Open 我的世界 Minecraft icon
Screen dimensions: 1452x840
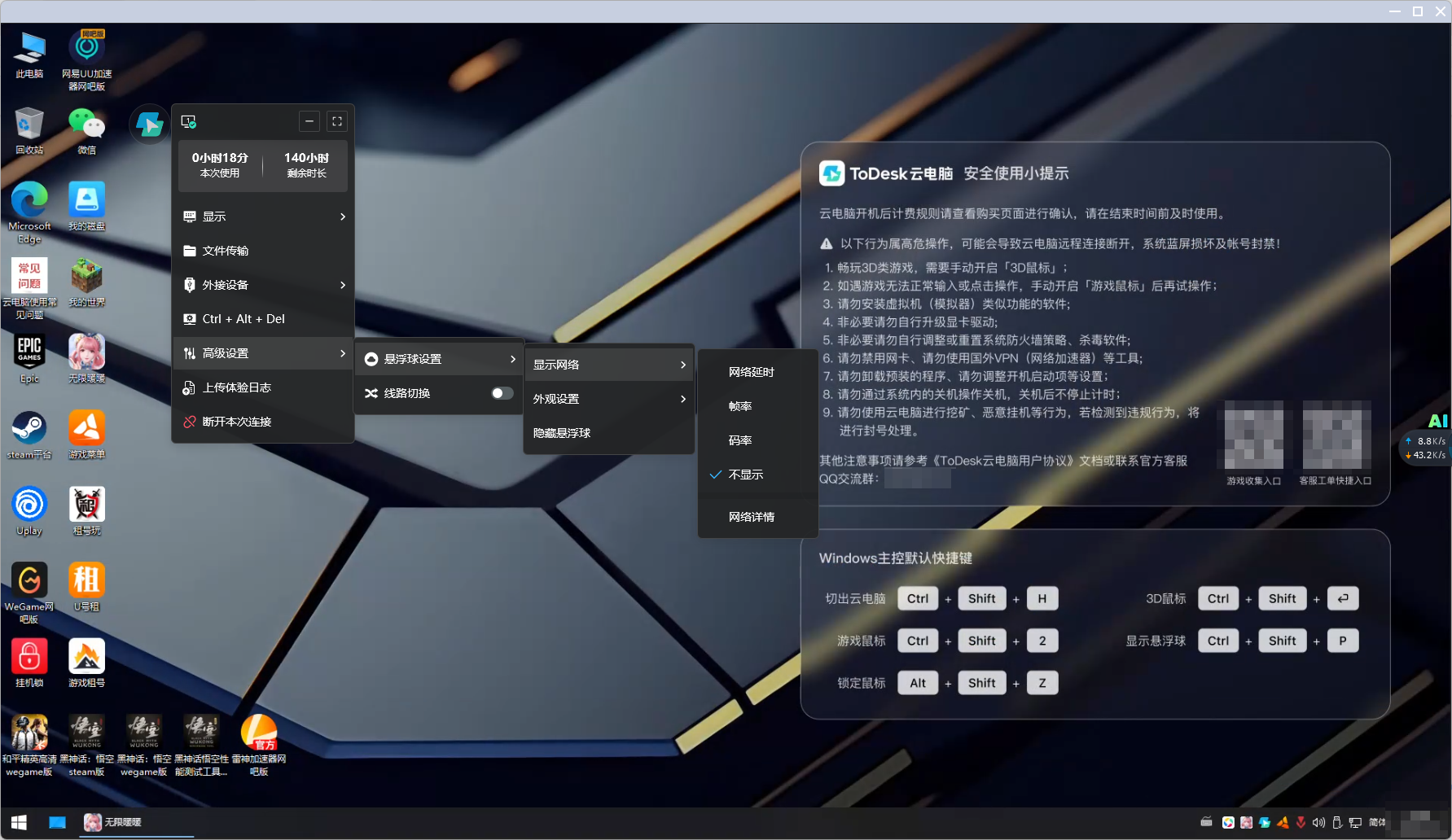[86, 282]
